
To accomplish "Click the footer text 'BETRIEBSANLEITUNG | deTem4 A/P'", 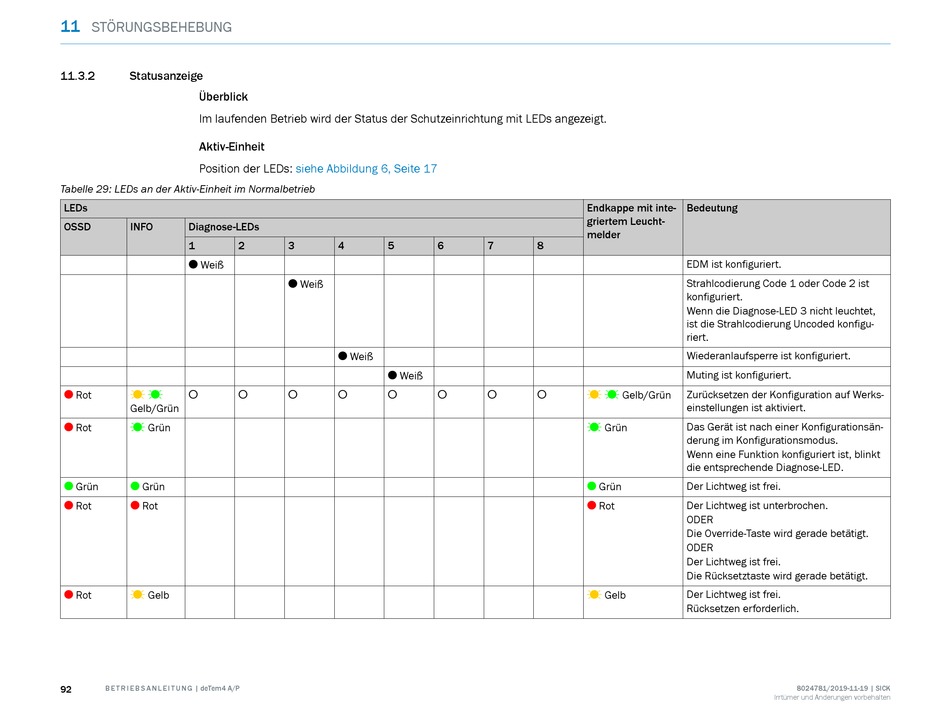I will point(172,689).
